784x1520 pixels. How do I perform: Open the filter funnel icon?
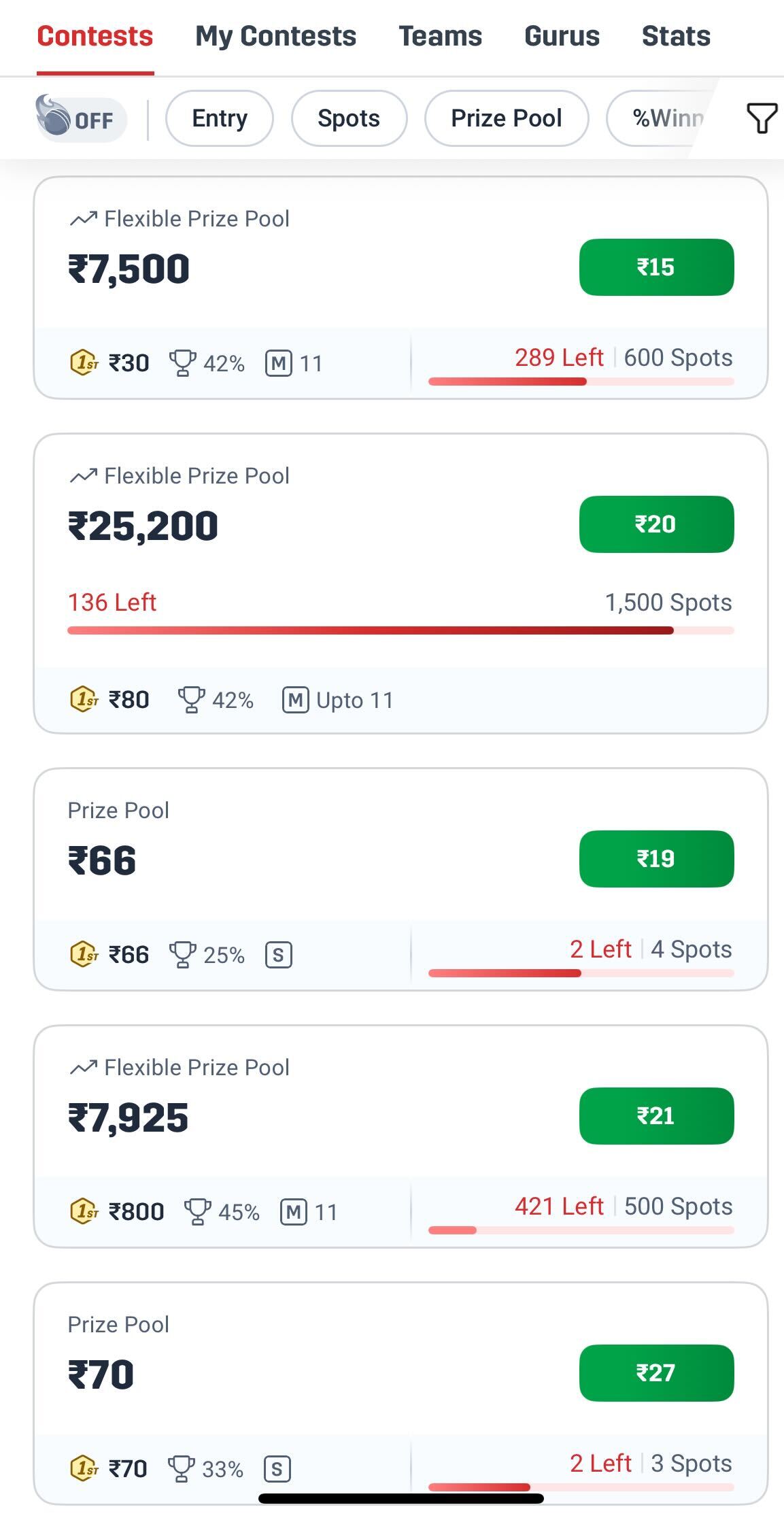tap(761, 118)
